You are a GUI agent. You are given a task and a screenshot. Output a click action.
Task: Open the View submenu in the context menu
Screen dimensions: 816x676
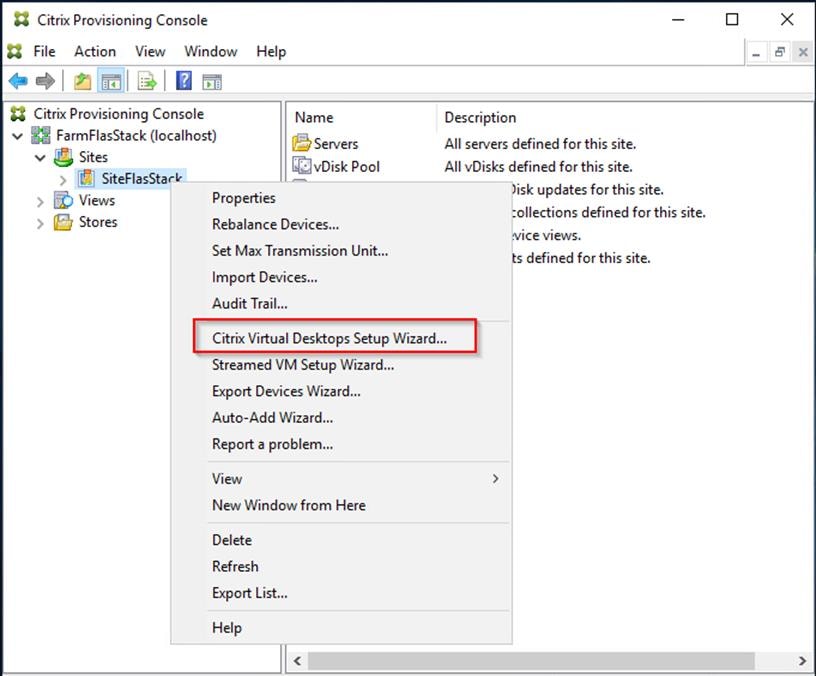tap(227, 478)
